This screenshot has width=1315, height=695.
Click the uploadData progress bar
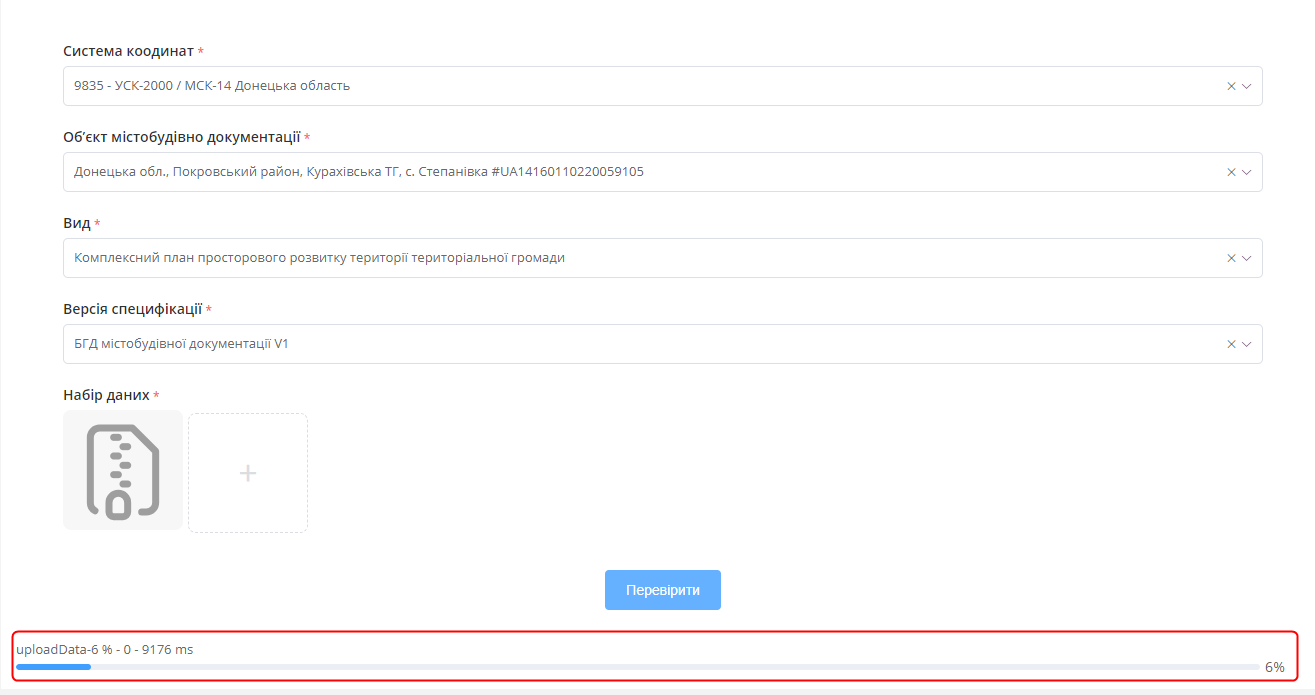click(x=637, y=667)
